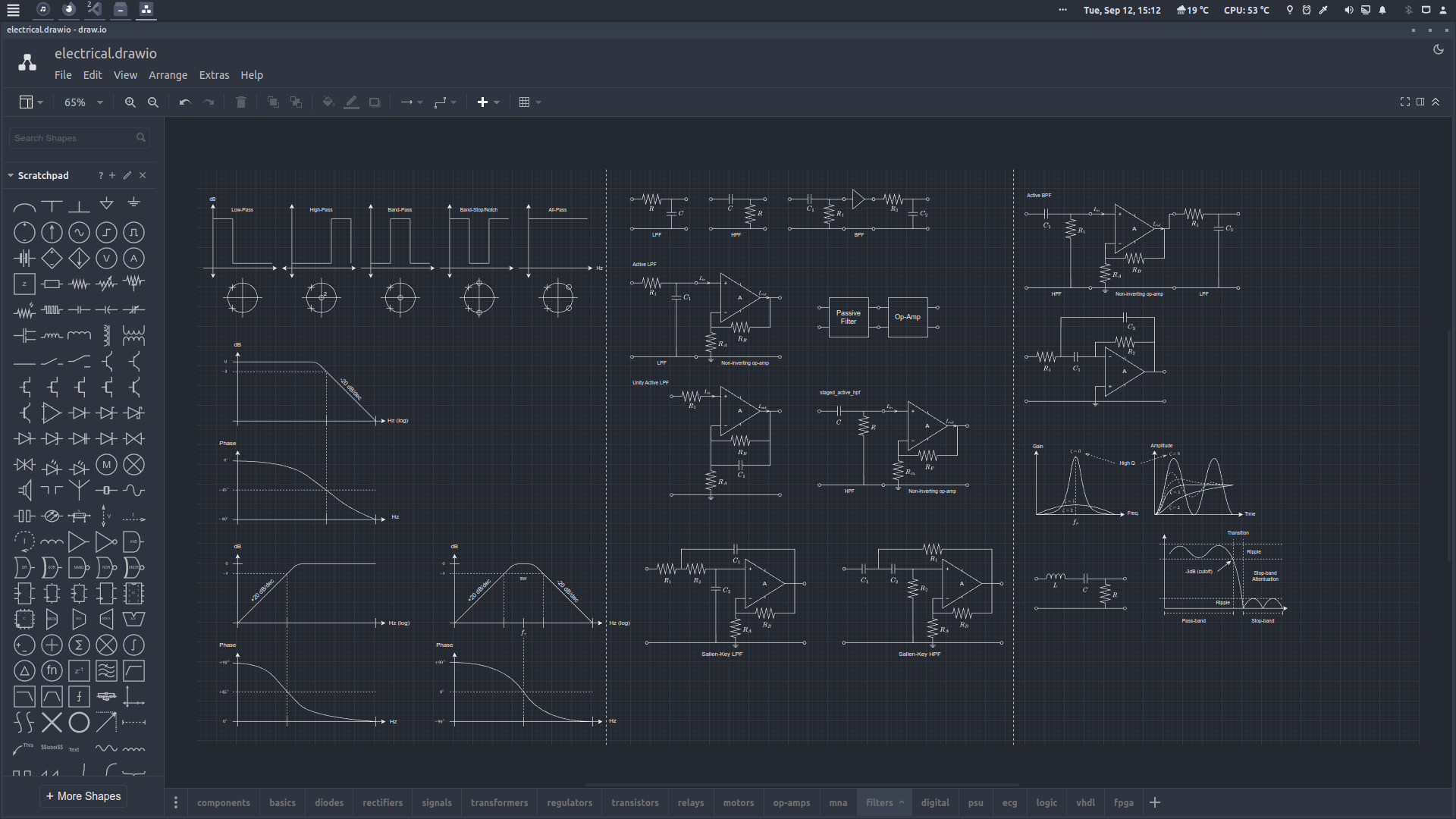The width and height of the screenshot is (1456, 819).
Task: Toggle fullscreen mode
Action: [1404, 102]
